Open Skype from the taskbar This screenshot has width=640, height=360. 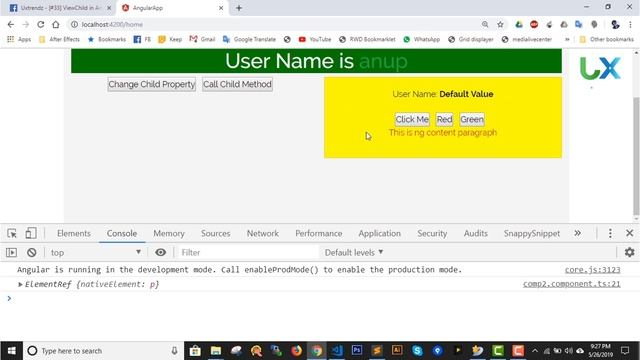pyautogui.click(x=417, y=351)
